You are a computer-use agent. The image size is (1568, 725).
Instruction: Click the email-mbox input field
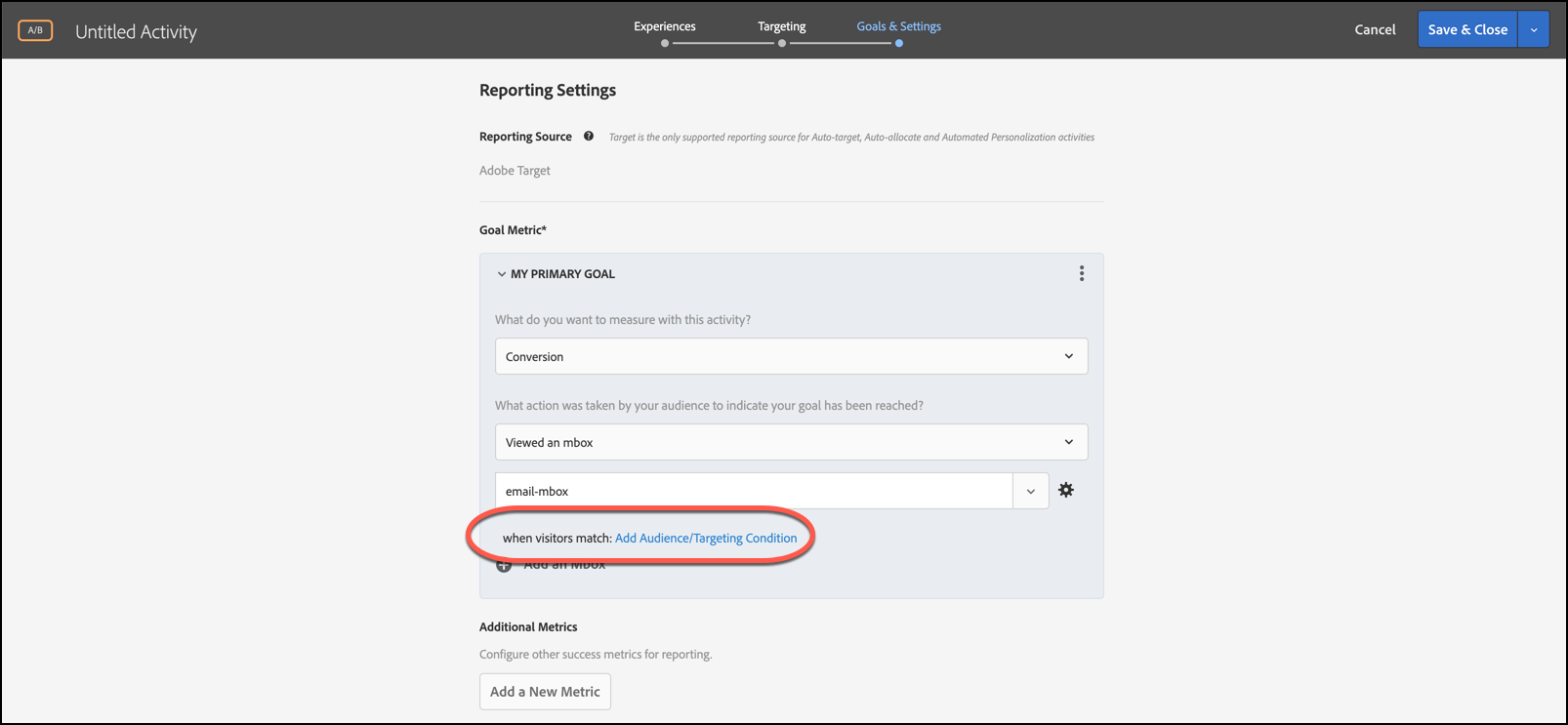click(753, 492)
